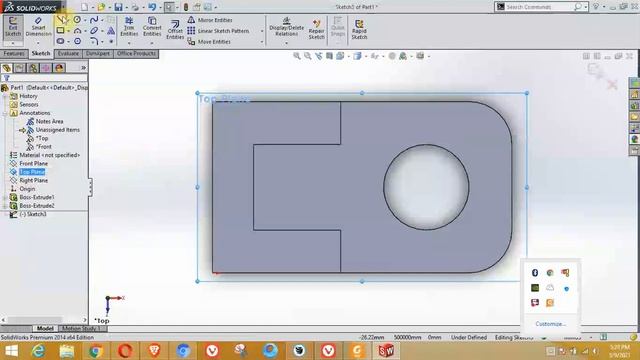Click the feature tree filter box
Viewport: 640px width, 360px height.
click(44, 78)
